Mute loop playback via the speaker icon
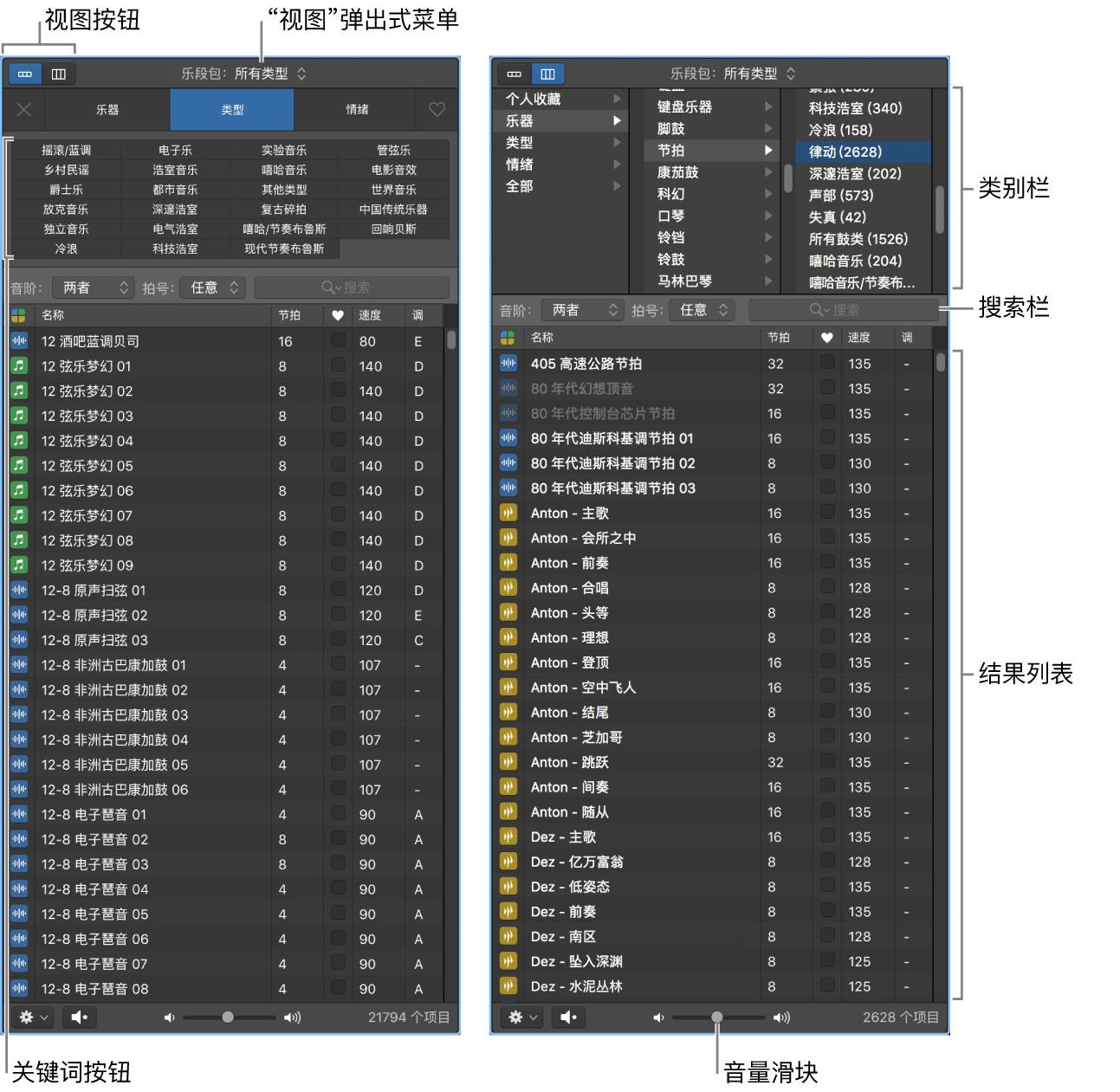The width and height of the screenshot is (1120, 1092). coord(79,1018)
